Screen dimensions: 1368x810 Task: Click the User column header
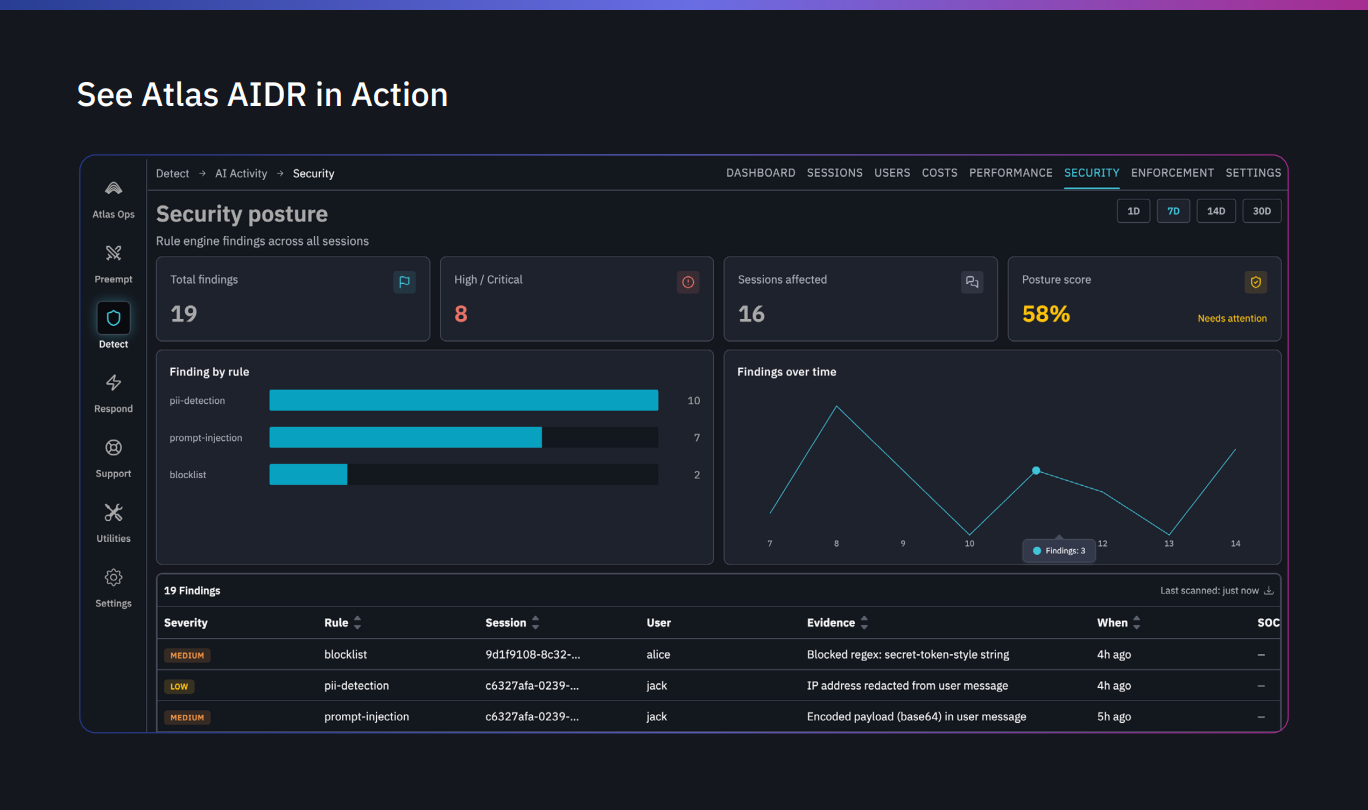[659, 623]
